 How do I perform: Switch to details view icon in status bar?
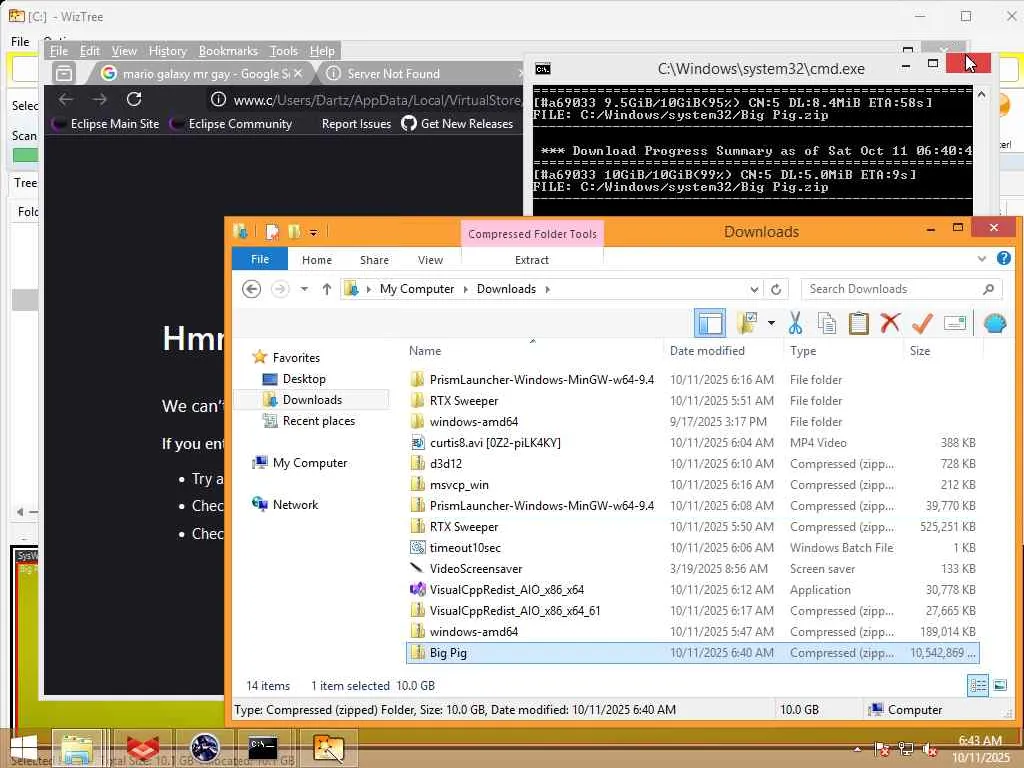978,685
